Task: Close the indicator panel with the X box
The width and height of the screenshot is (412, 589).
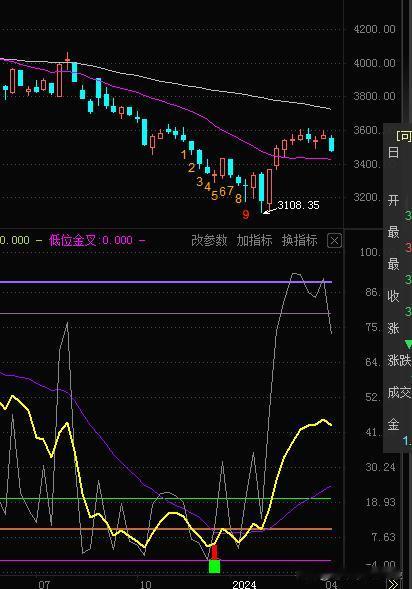Action: (x=334, y=240)
